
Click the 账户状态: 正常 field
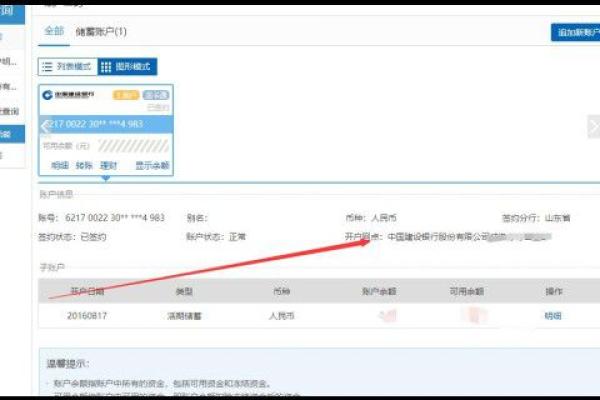(x=216, y=237)
